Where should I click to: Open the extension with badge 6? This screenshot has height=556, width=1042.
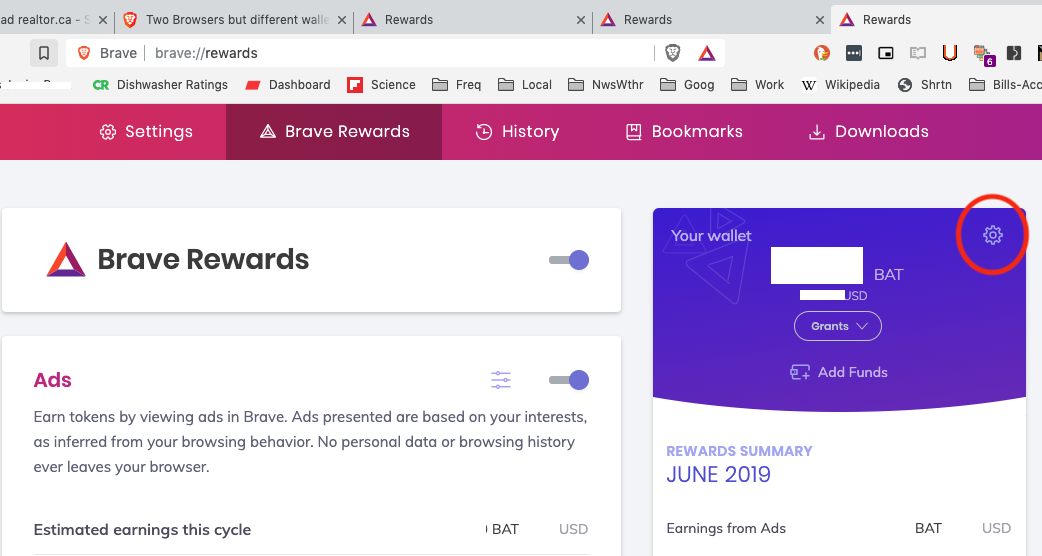coord(983,54)
